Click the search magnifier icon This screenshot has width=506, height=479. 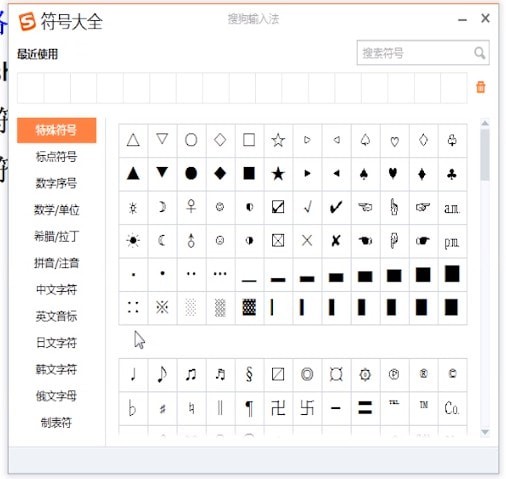pos(479,53)
